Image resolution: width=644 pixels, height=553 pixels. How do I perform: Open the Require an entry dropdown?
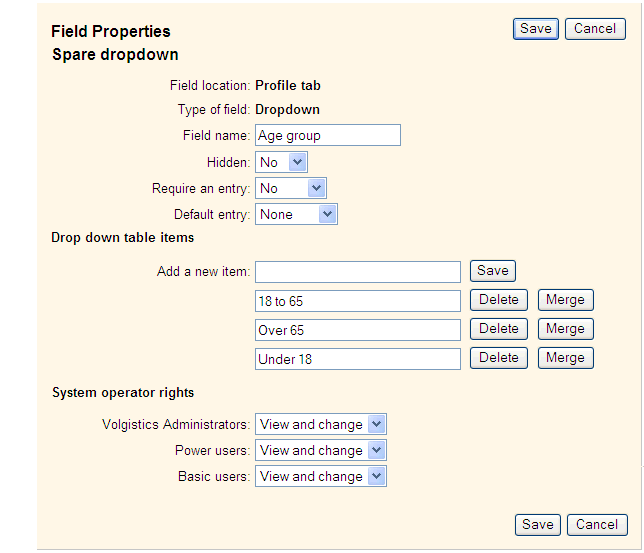point(291,188)
